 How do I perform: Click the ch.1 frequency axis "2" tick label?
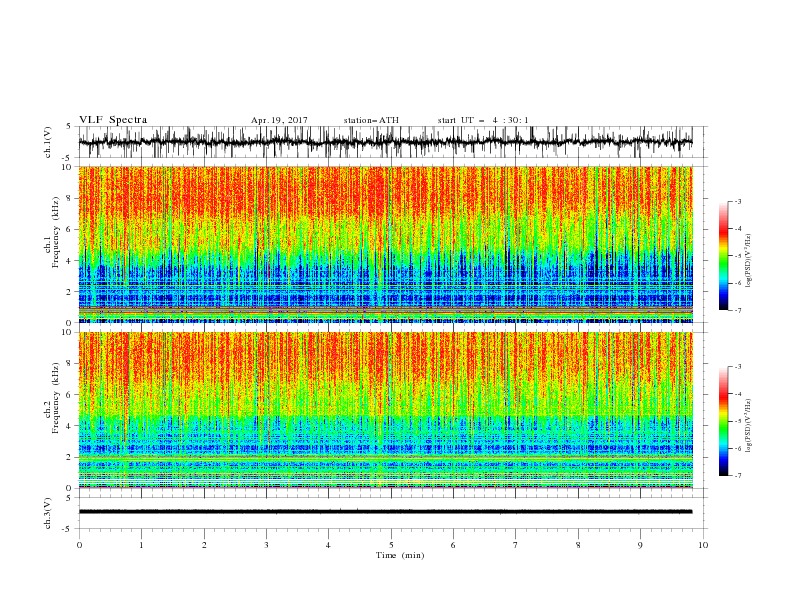click(70, 292)
